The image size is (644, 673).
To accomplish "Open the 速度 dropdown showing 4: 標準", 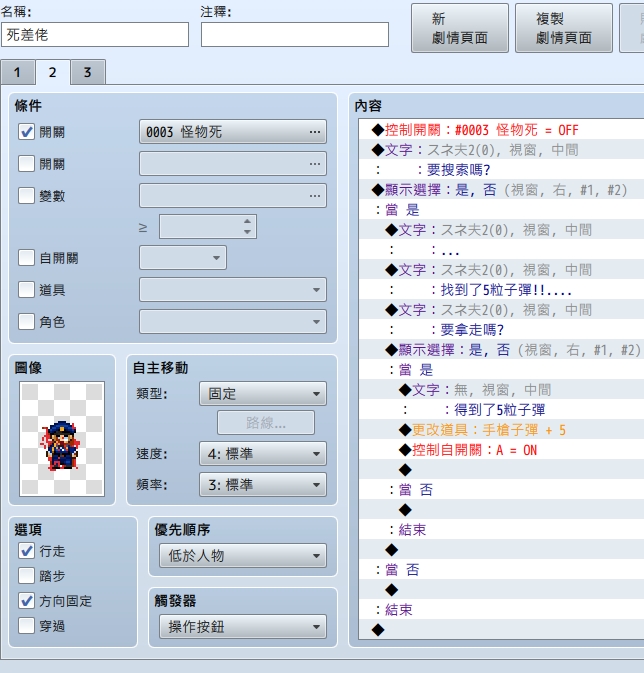I will point(263,454).
